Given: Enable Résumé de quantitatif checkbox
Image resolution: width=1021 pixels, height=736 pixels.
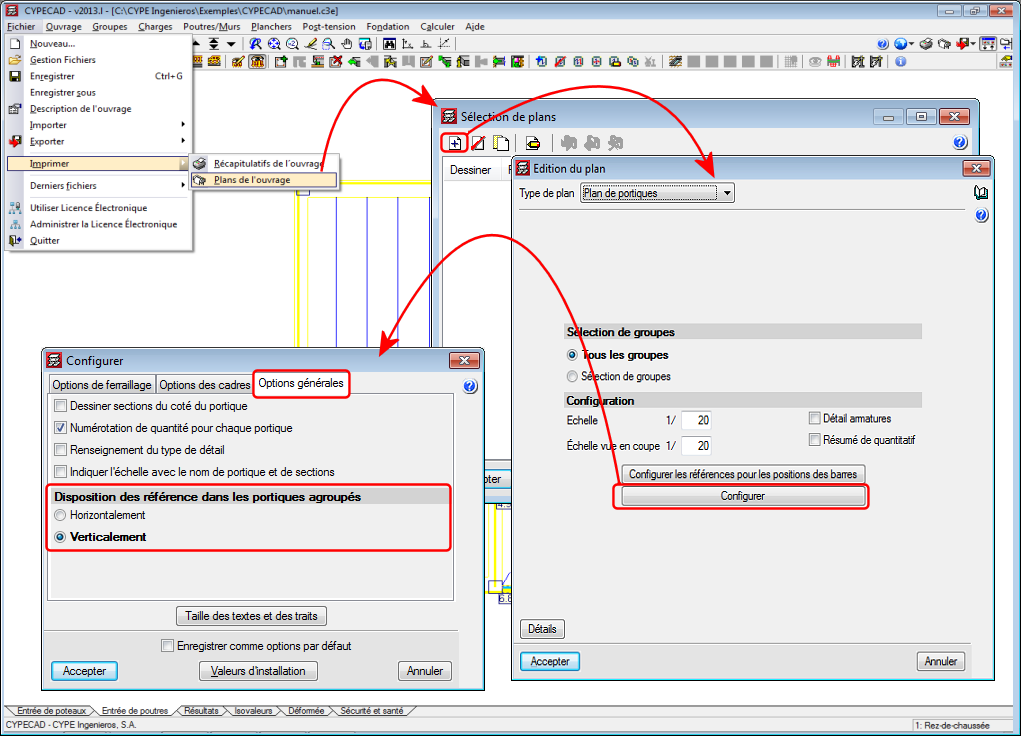Looking at the screenshot, I should click(814, 440).
